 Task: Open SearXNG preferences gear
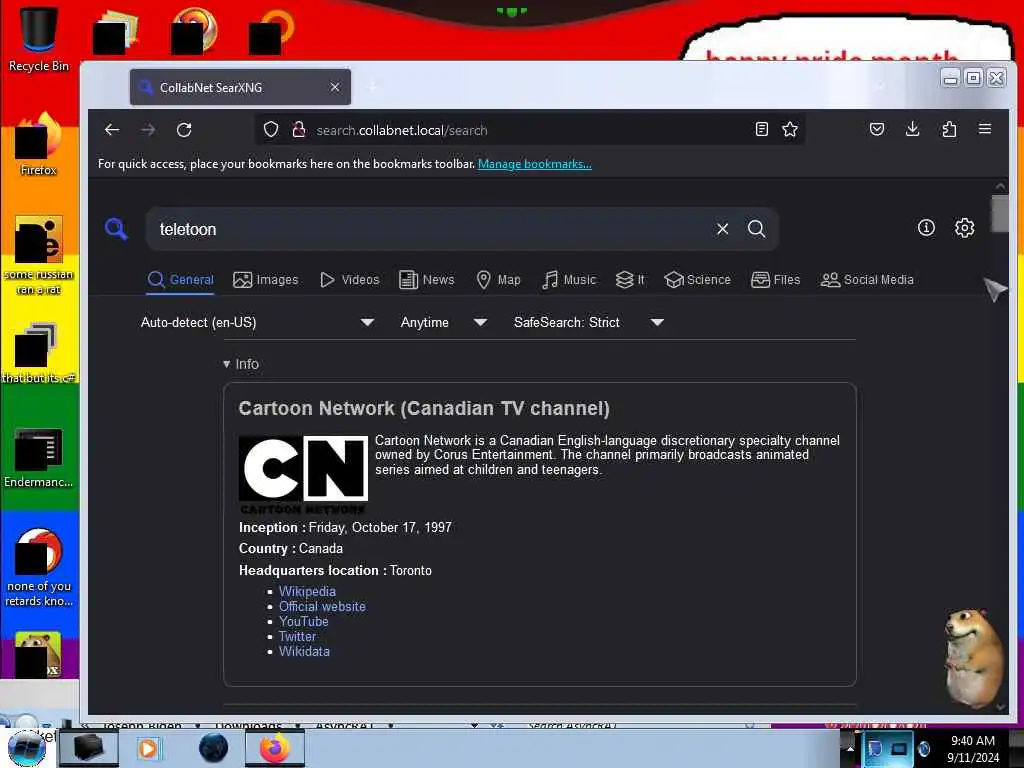click(x=965, y=228)
